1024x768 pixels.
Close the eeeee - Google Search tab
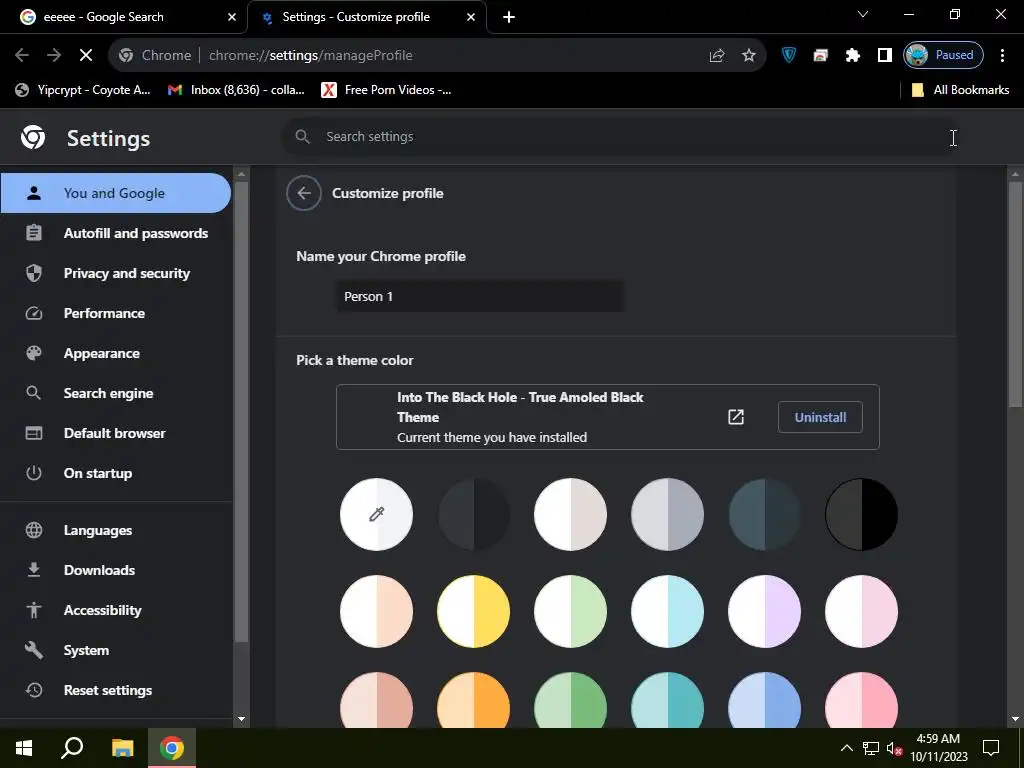coord(232,18)
